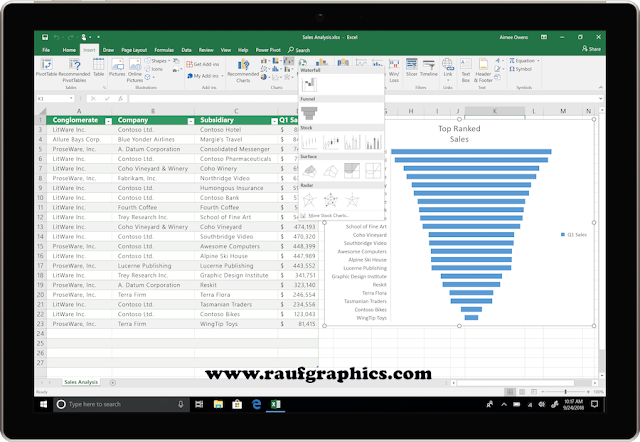640x442 pixels.
Task: Select the Volume-Open-High-Low-Close stock chart
Action: pyautogui.click(x=373, y=142)
